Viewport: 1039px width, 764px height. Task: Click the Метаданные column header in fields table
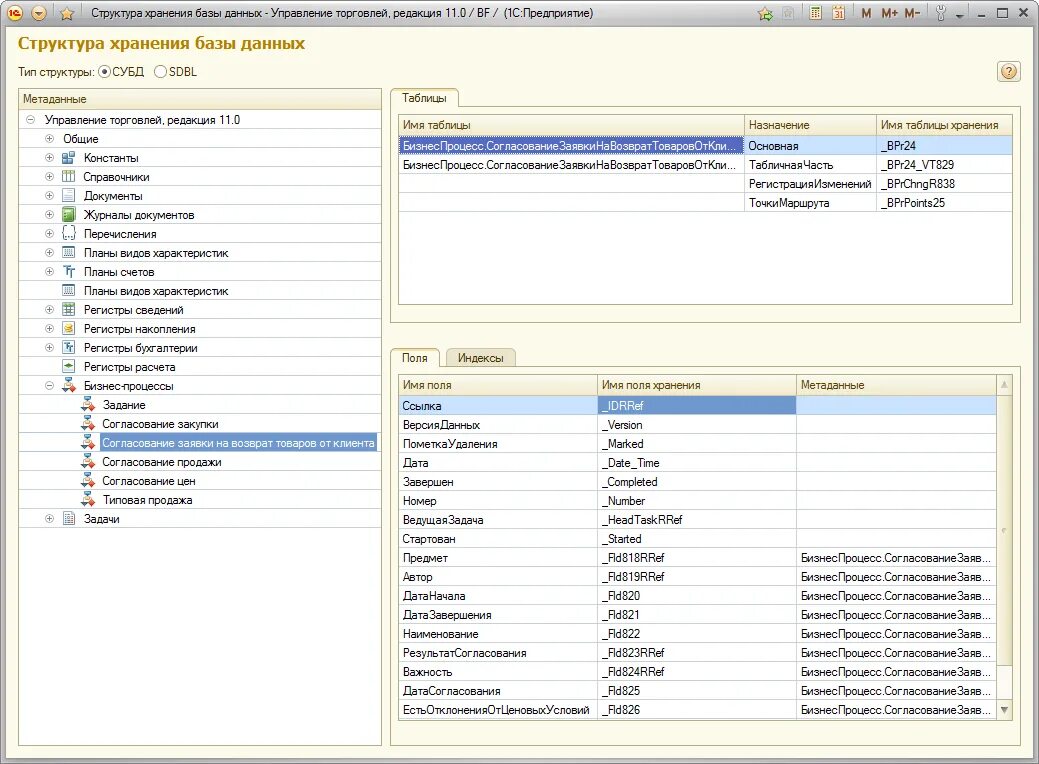pos(897,385)
